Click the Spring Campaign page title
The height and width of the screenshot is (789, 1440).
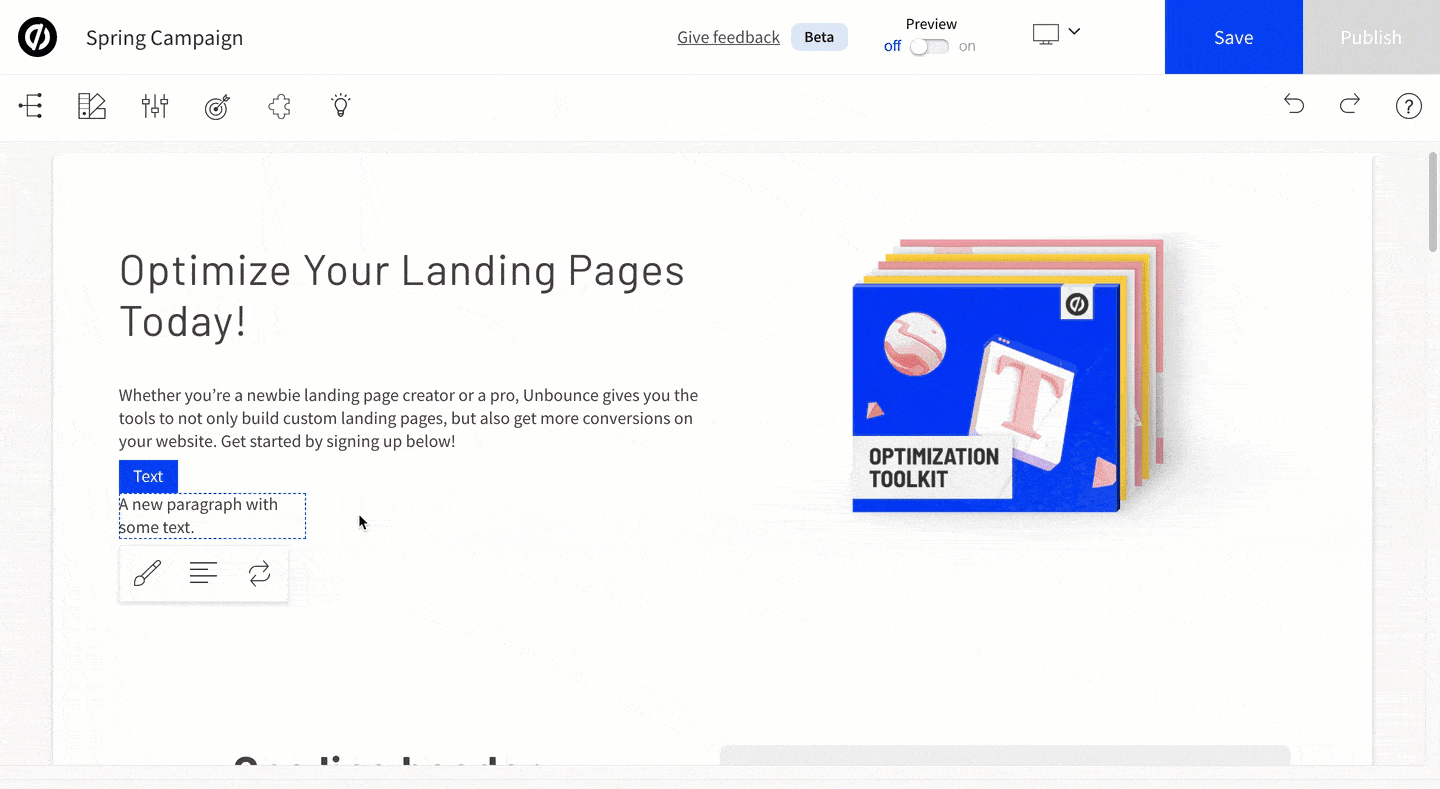point(164,38)
